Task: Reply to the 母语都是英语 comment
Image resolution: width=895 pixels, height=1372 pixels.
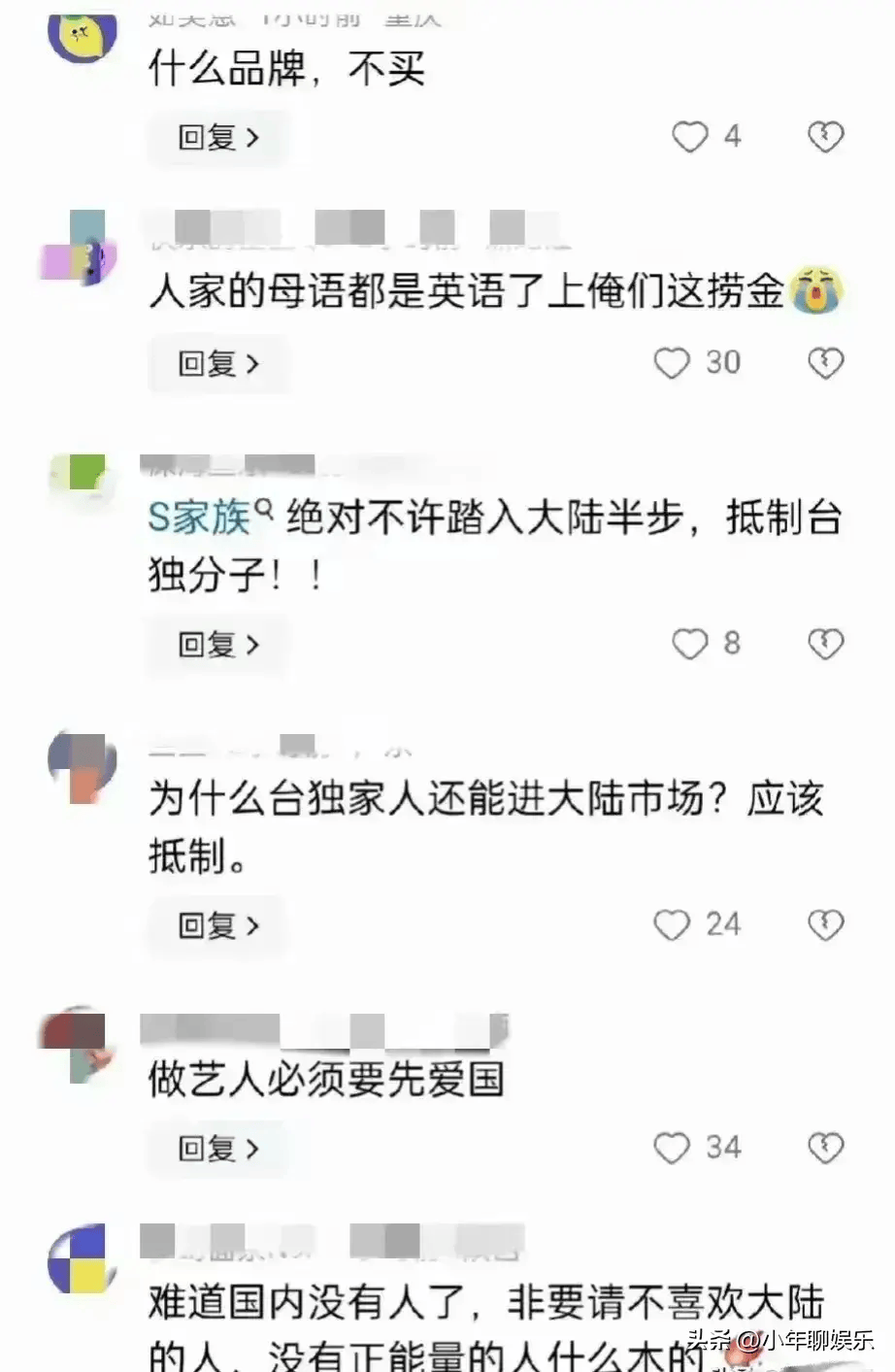Action: [218, 364]
